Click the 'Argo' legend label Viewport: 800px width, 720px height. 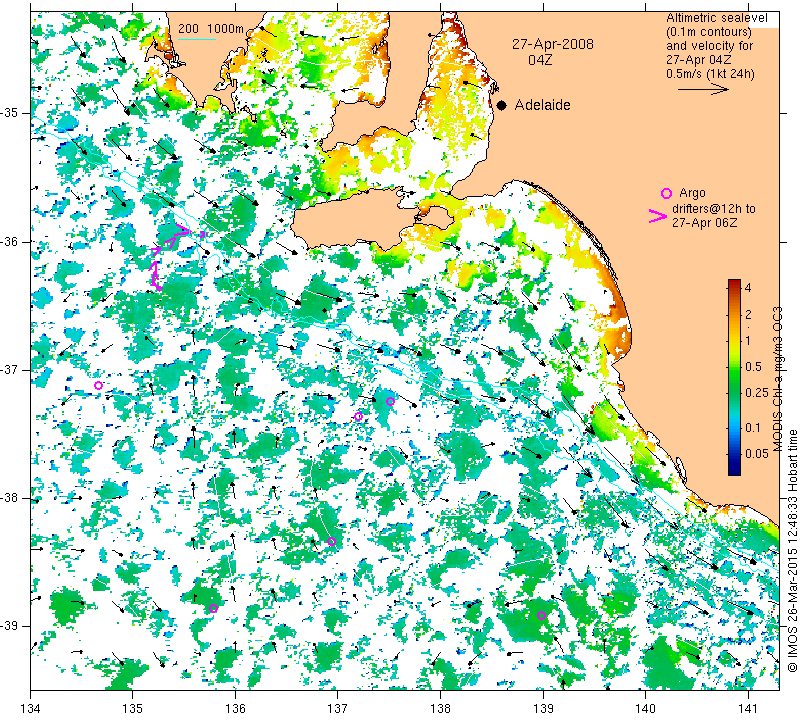click(x=692, y=193)
